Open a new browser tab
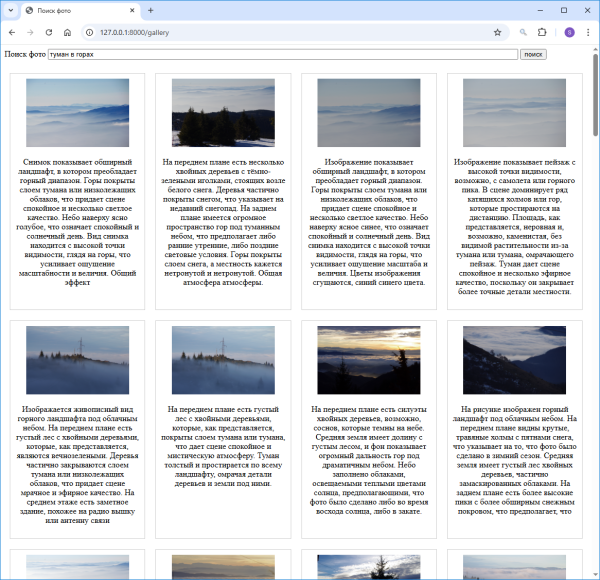 click(150, 10)
